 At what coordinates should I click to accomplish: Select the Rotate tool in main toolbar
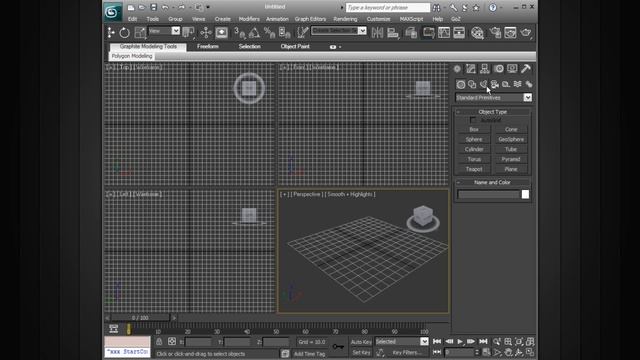[x=124, y=33]
